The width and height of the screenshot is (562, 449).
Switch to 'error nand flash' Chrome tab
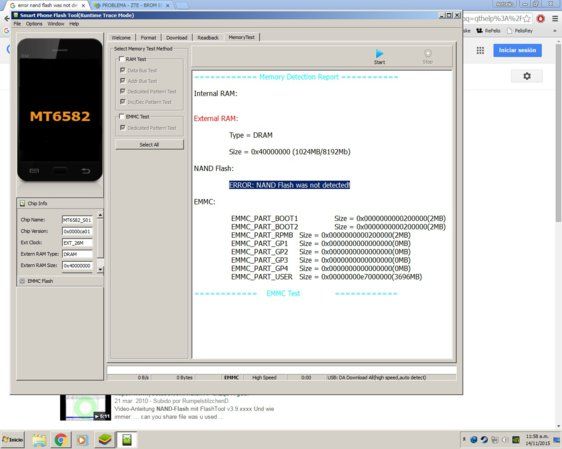point(48,5)
